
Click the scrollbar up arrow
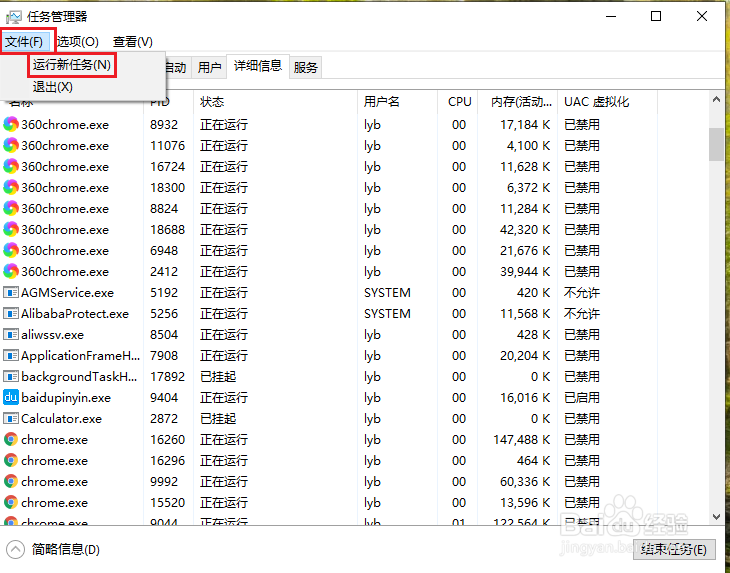tap(716, 100)
